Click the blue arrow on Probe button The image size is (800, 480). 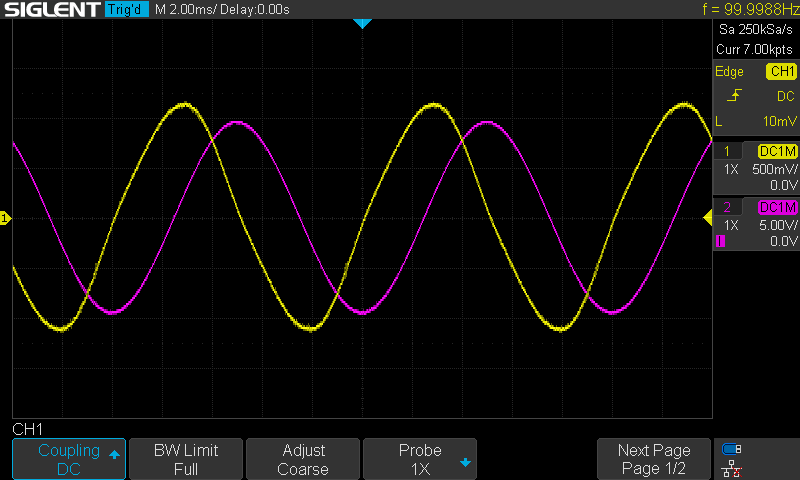[x=465, y=463]
